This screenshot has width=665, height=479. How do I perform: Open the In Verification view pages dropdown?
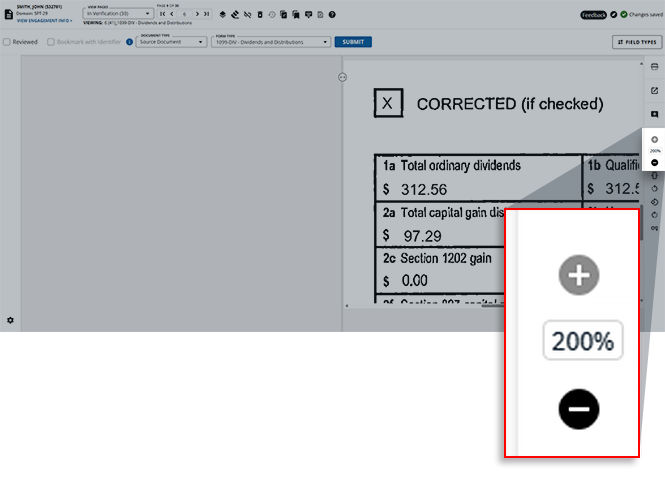117,14
